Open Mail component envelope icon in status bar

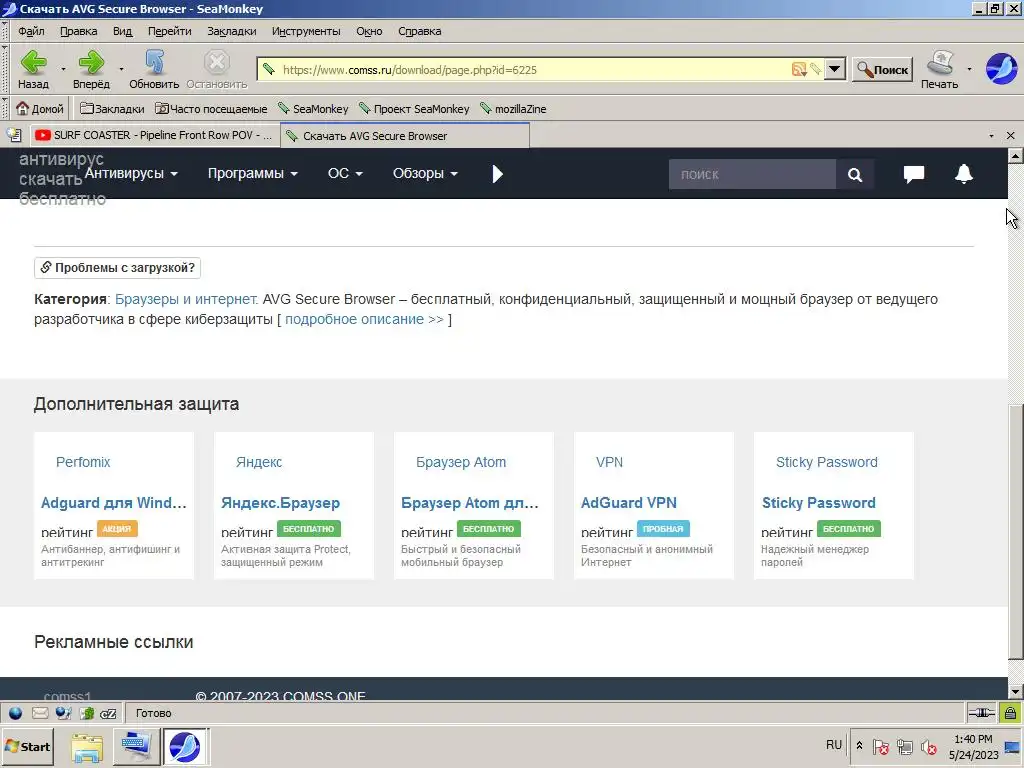[x=40, y=713]
